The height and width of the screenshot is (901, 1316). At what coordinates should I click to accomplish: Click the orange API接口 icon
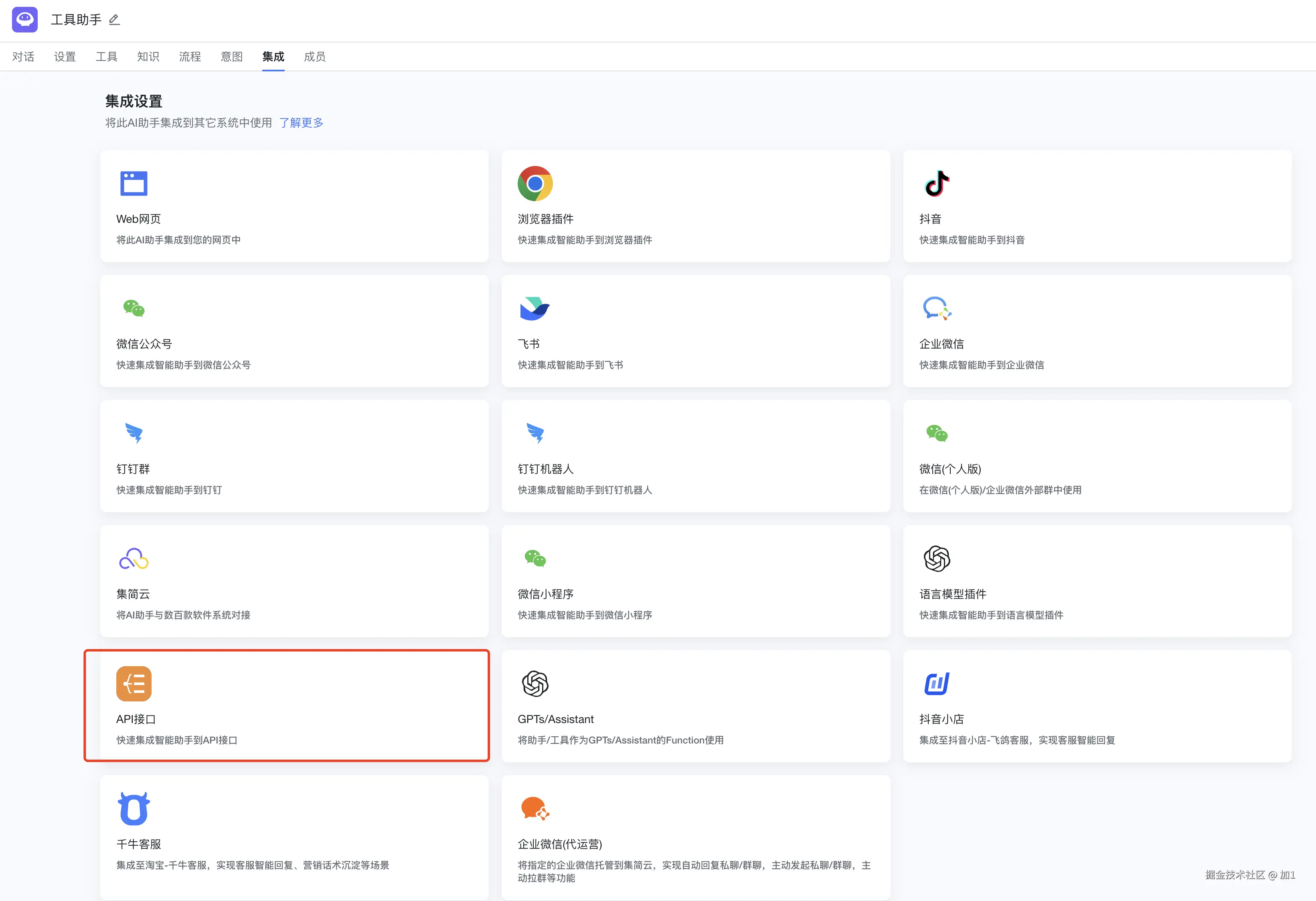point(134,683)
